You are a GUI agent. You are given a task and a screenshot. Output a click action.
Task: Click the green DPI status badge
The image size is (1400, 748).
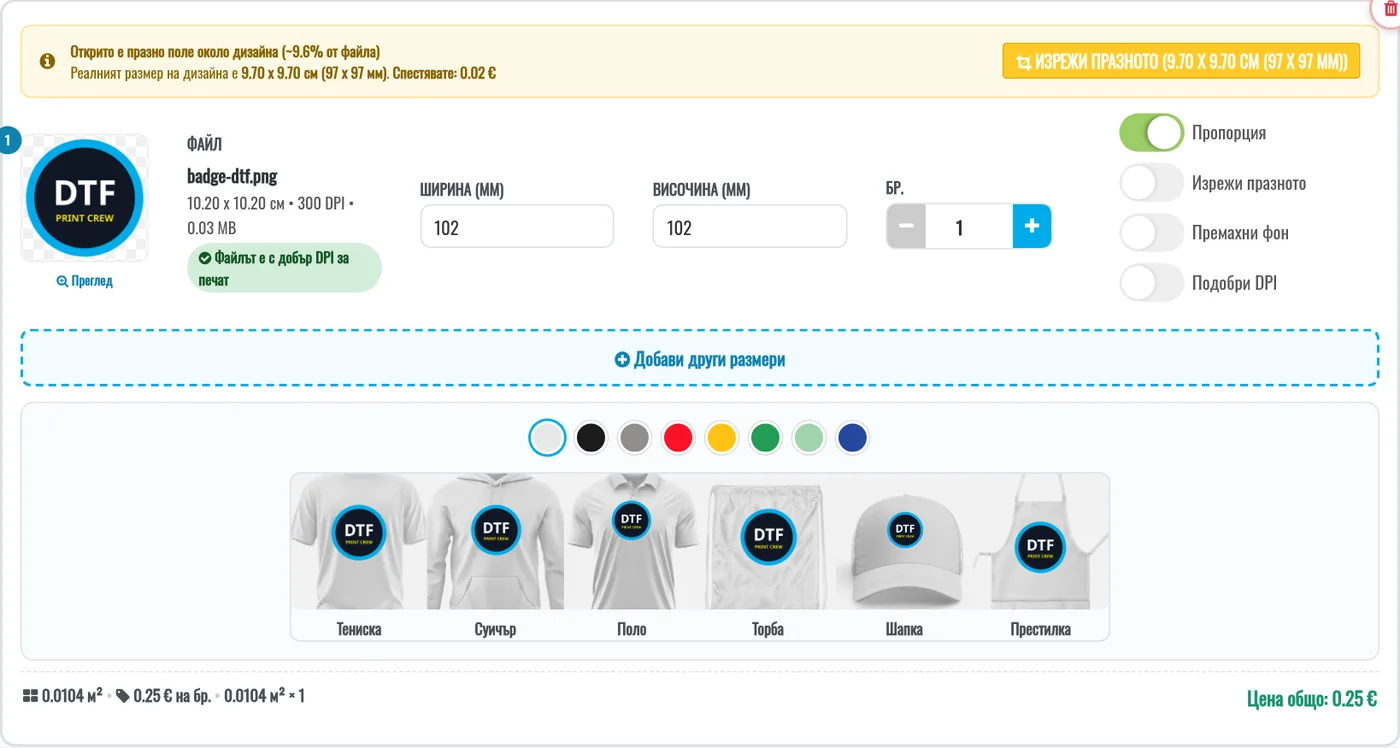coord(284,268)
